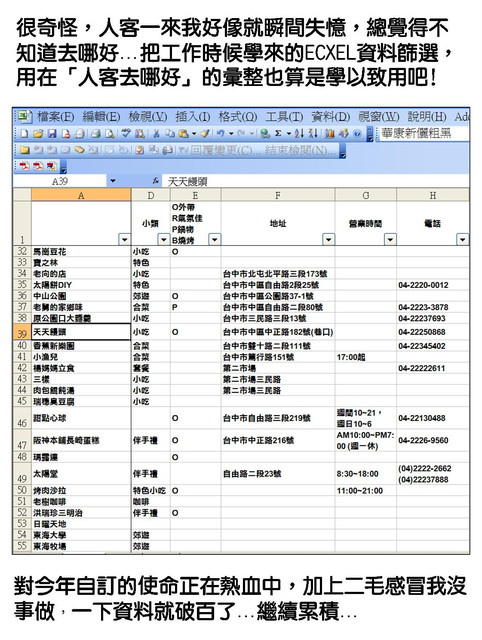
Task: Click the Cut scissors icon
Action: (x=156, y=133)
